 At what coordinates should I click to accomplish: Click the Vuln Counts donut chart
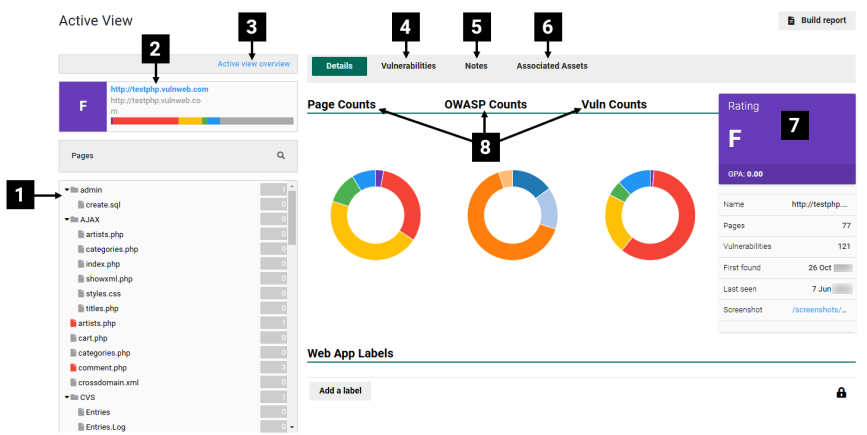650,215
